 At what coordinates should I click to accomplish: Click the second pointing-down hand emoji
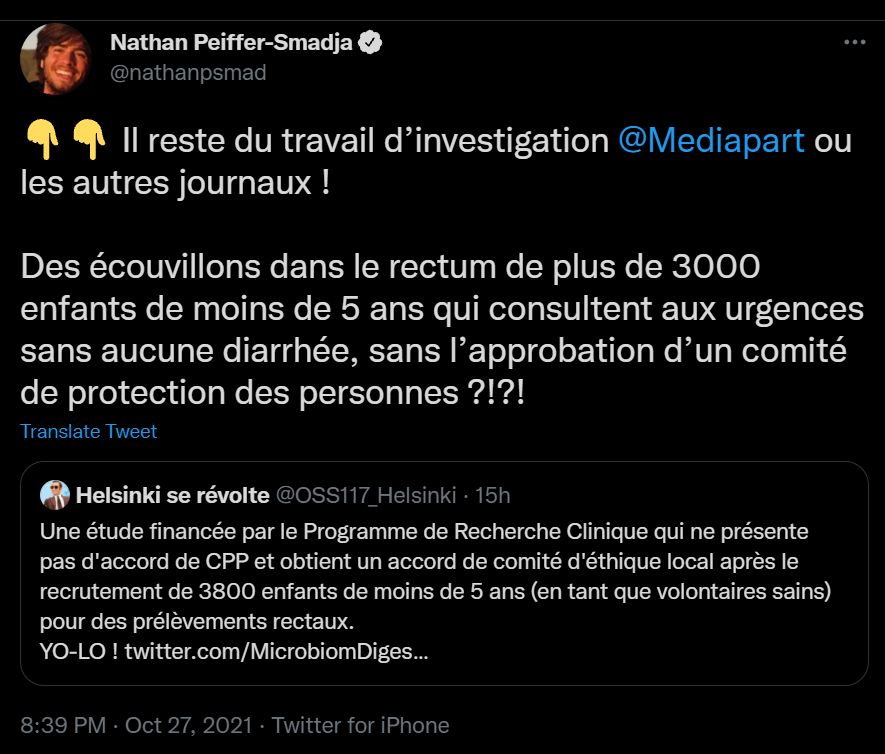pyautogui.click(x=89, y=140)
